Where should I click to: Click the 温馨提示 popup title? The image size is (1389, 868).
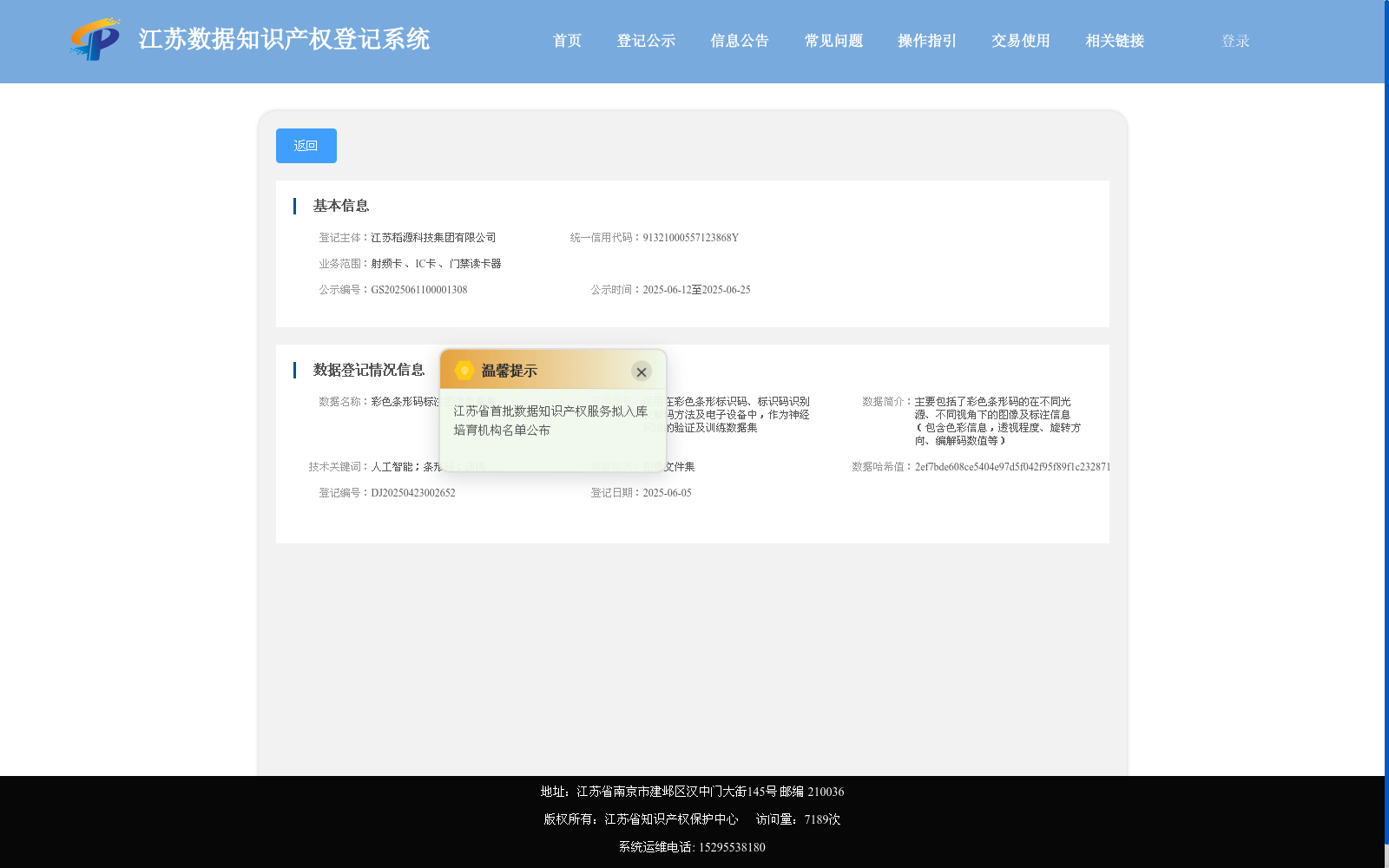pos(510,371)
